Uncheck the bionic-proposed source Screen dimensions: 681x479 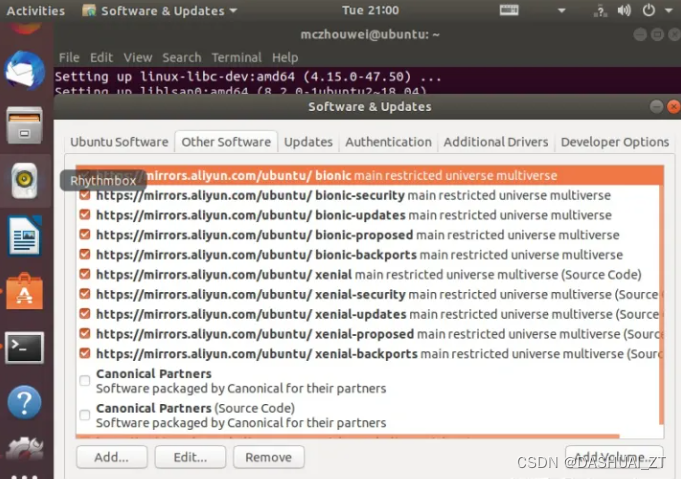[x=85, y=235]
